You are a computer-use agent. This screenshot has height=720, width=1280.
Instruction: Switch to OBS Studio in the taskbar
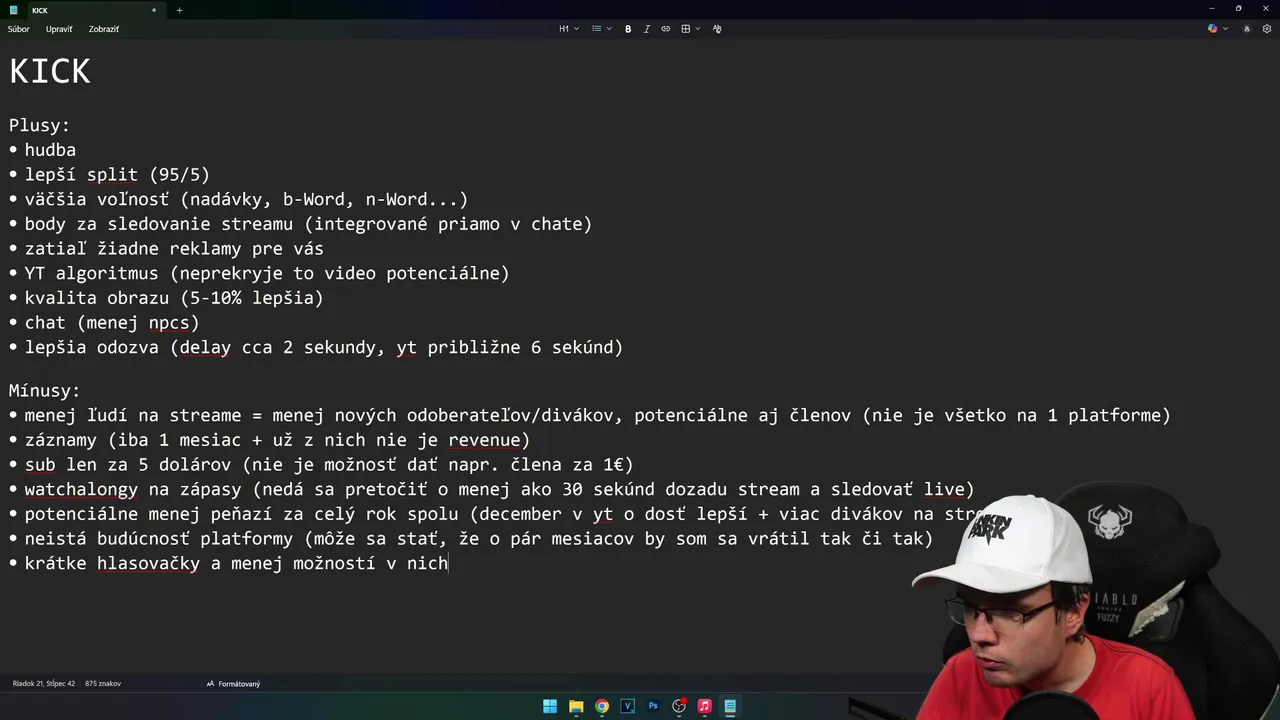coord(679,706)
